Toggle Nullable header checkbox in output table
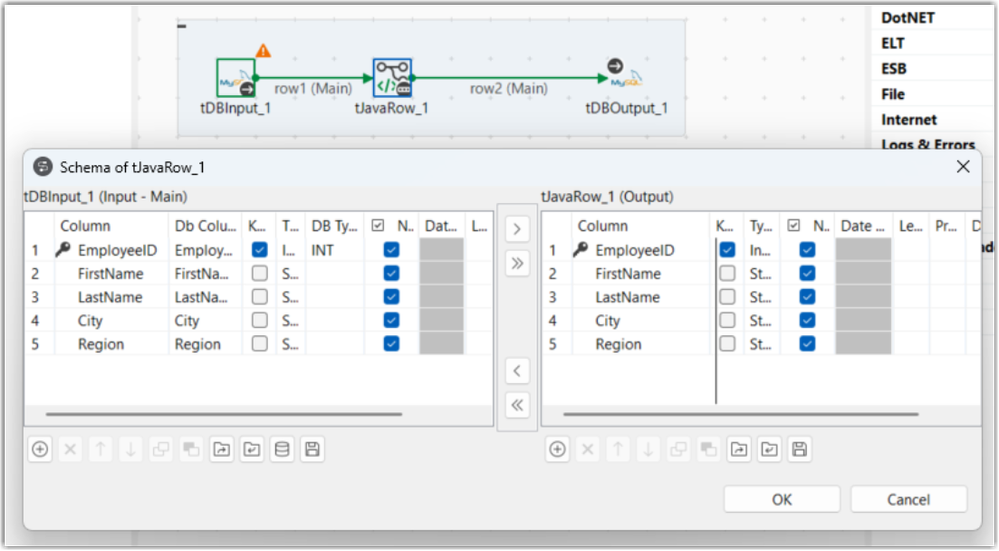The image size is (999, 551). click(793, 225)
